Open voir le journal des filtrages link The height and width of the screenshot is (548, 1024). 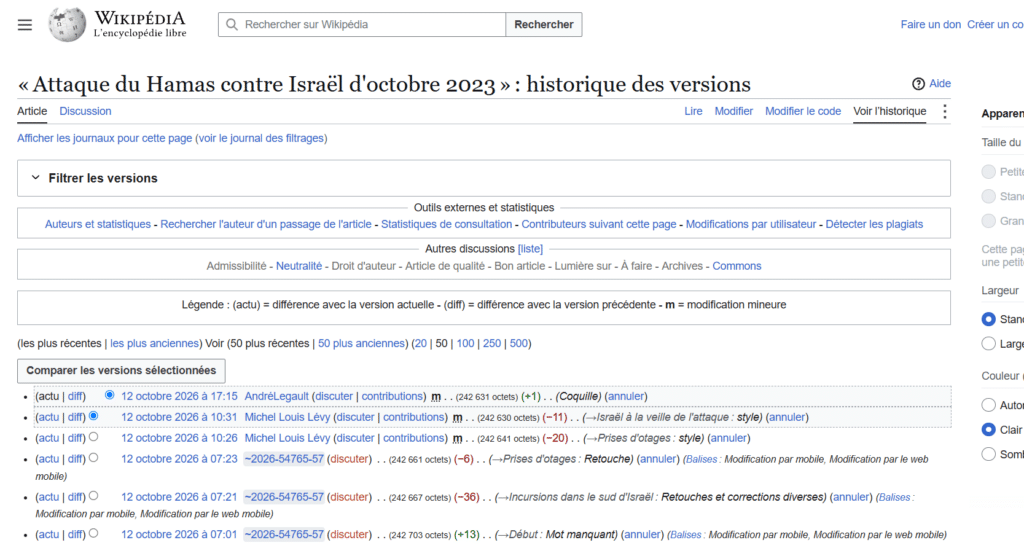pyautogui.click(x=261, y=138)
